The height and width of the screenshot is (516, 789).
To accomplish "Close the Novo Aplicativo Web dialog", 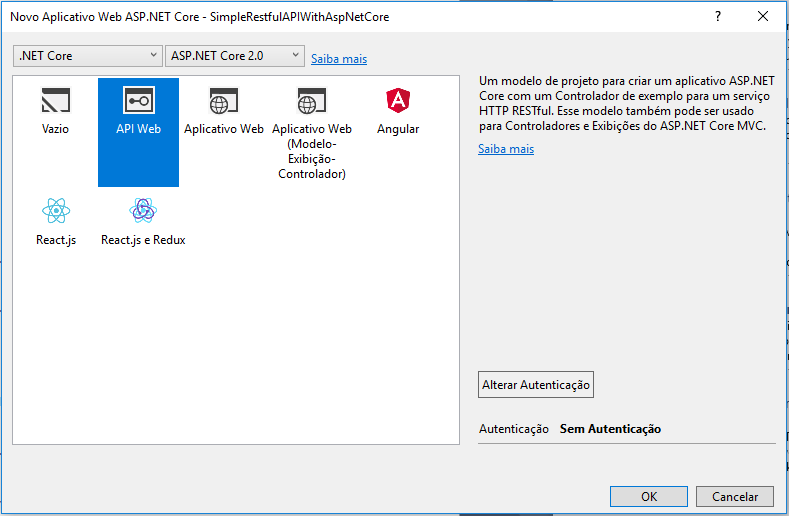I will coord(763,17).
